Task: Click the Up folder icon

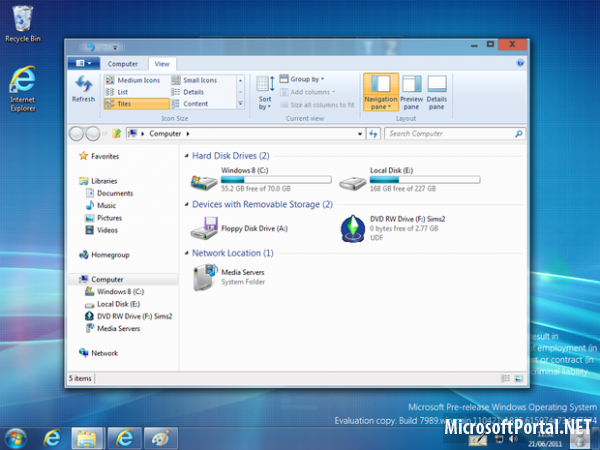Action: (x=117, y=134)
